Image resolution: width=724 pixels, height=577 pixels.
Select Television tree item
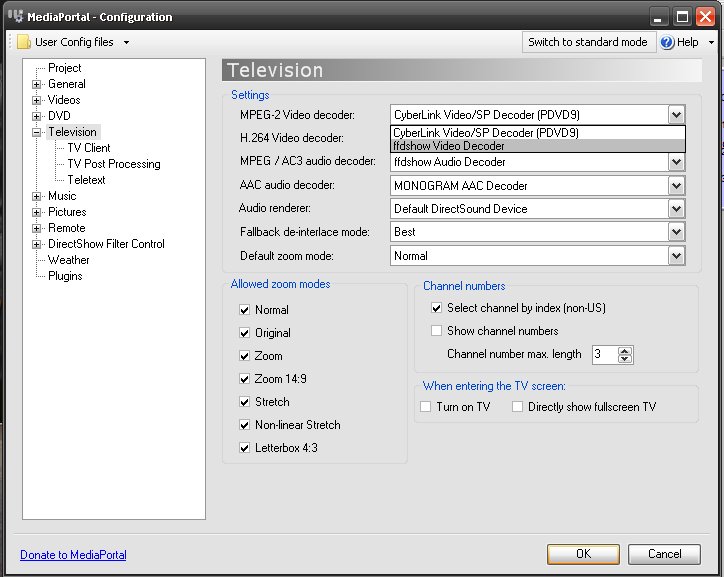72,132
